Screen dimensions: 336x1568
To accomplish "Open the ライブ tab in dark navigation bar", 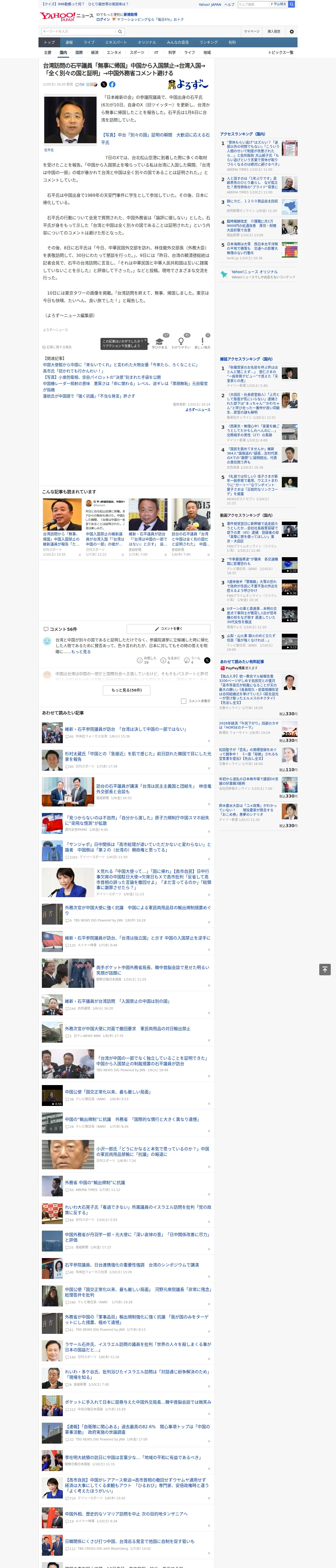I will point(89,42).
